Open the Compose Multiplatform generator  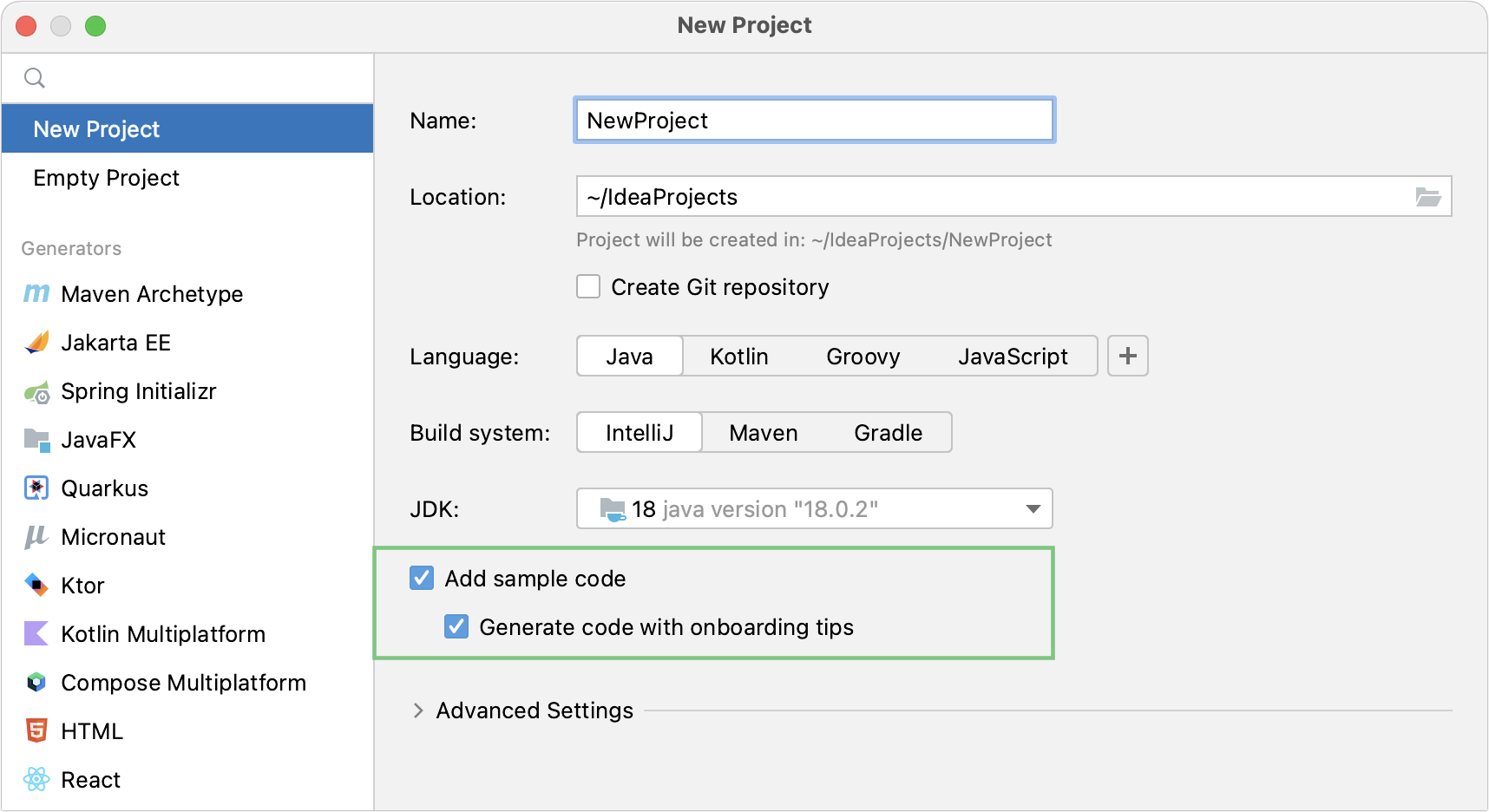tap(187, 683)
